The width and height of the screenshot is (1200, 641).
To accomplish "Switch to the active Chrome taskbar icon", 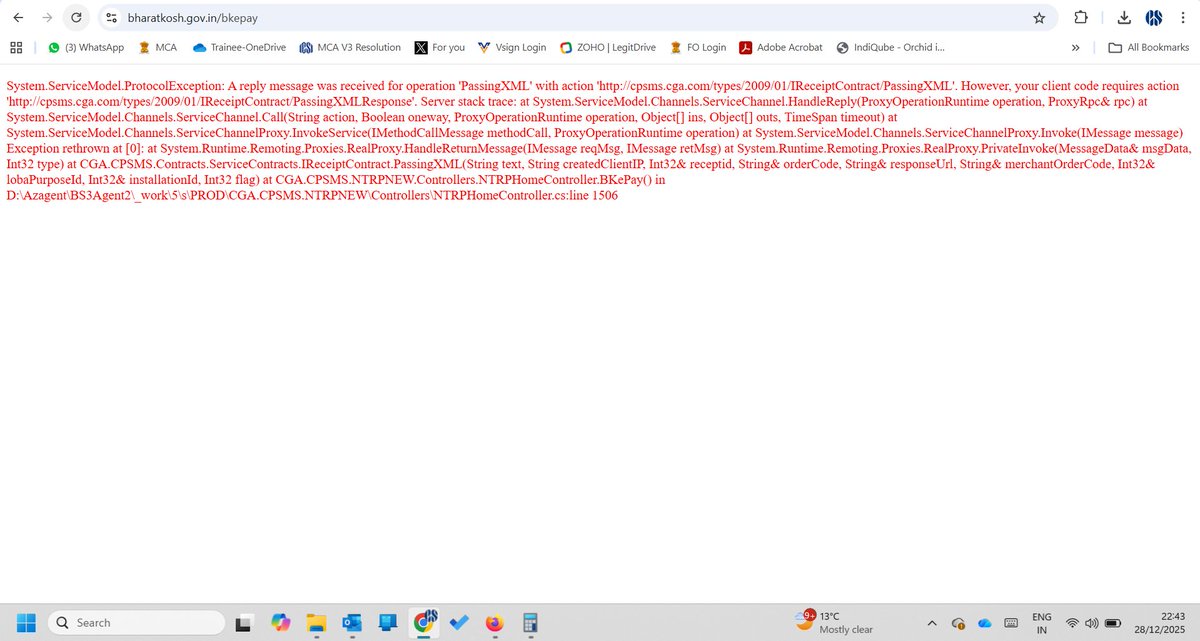I will click(x=424, y=622).
